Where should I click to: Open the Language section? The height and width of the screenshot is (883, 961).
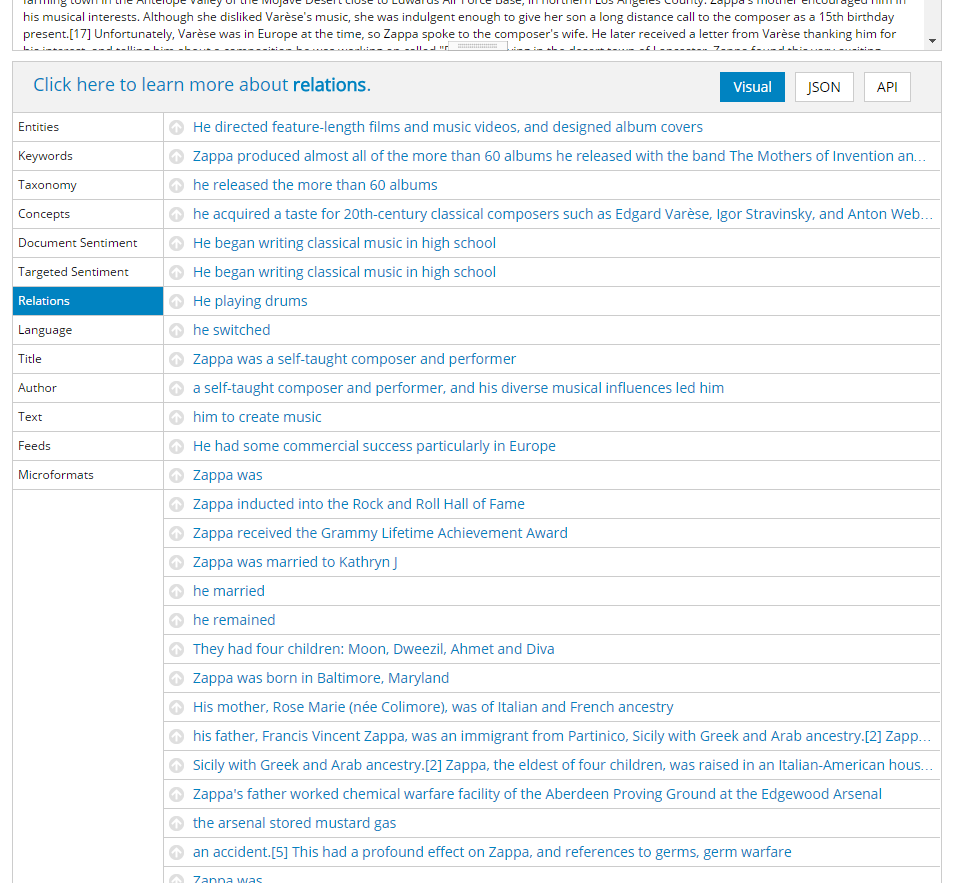(x=88, y=330)
